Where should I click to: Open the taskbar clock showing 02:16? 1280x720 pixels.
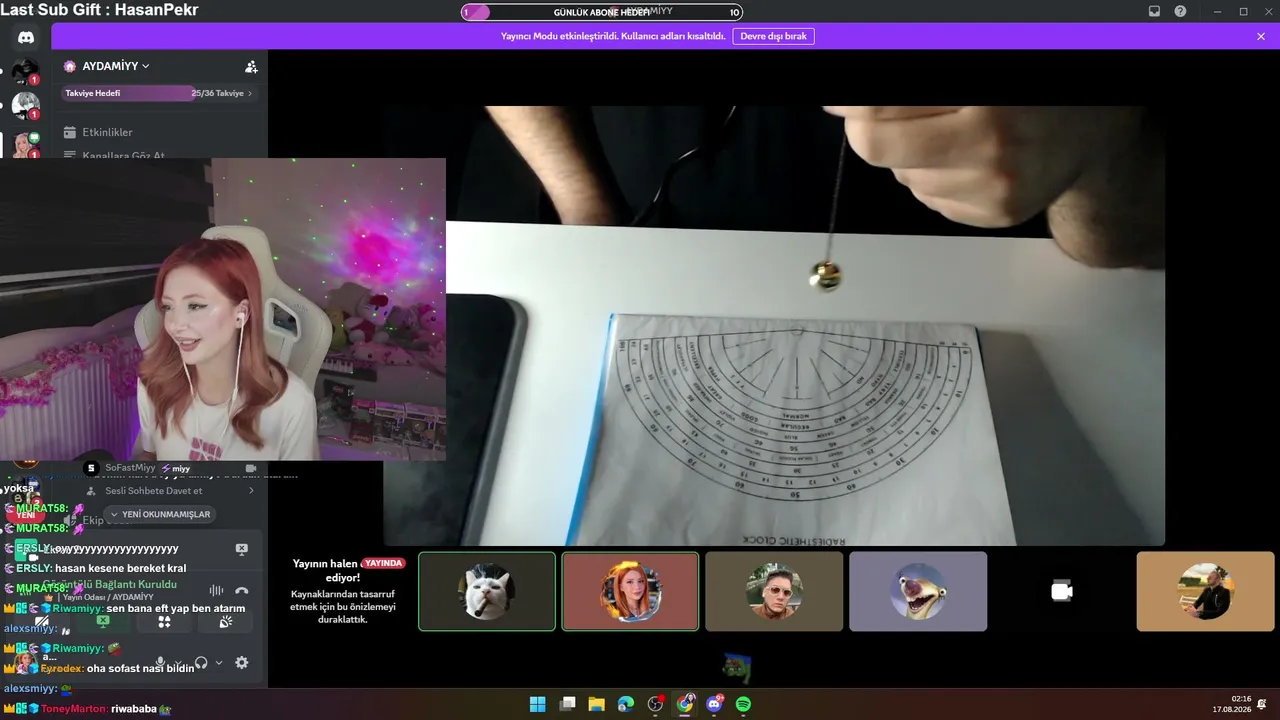coord(1231,704)
